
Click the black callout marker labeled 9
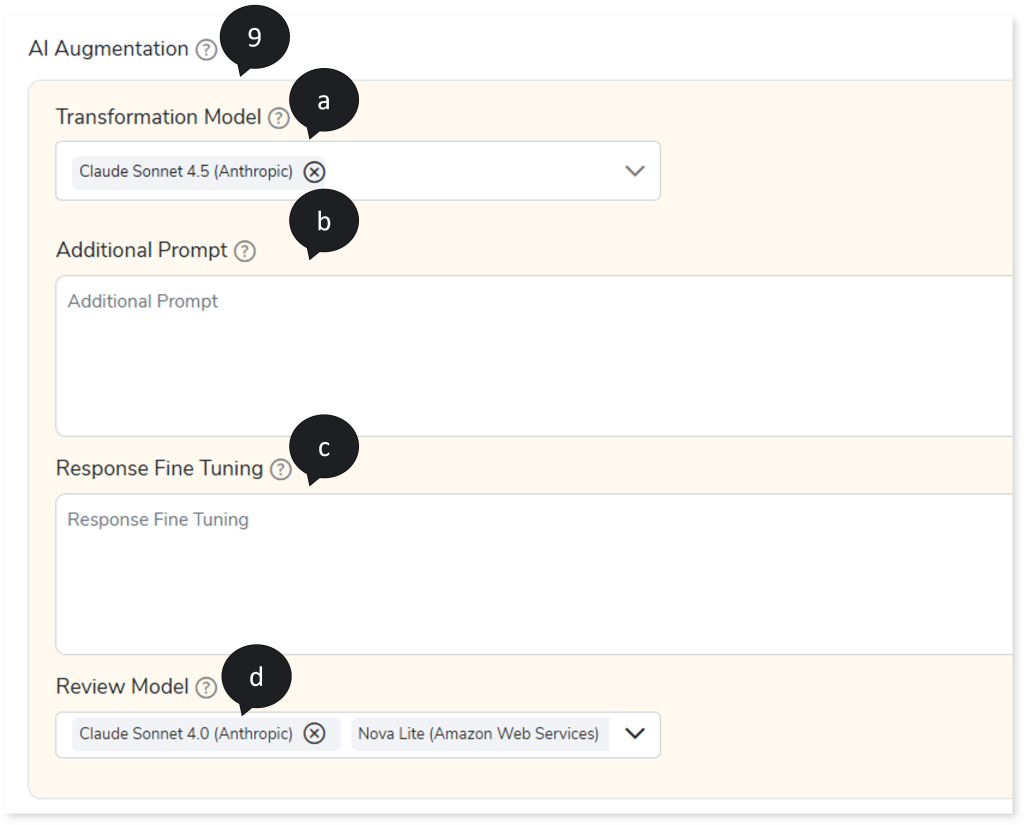click(254, 38)
